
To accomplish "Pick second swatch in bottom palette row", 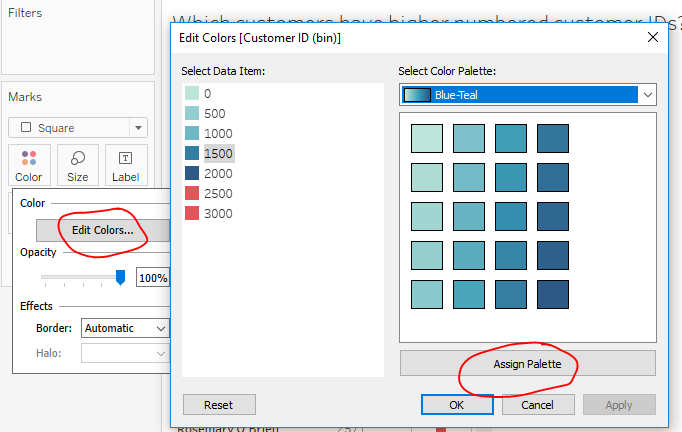I will pos(469,295).
